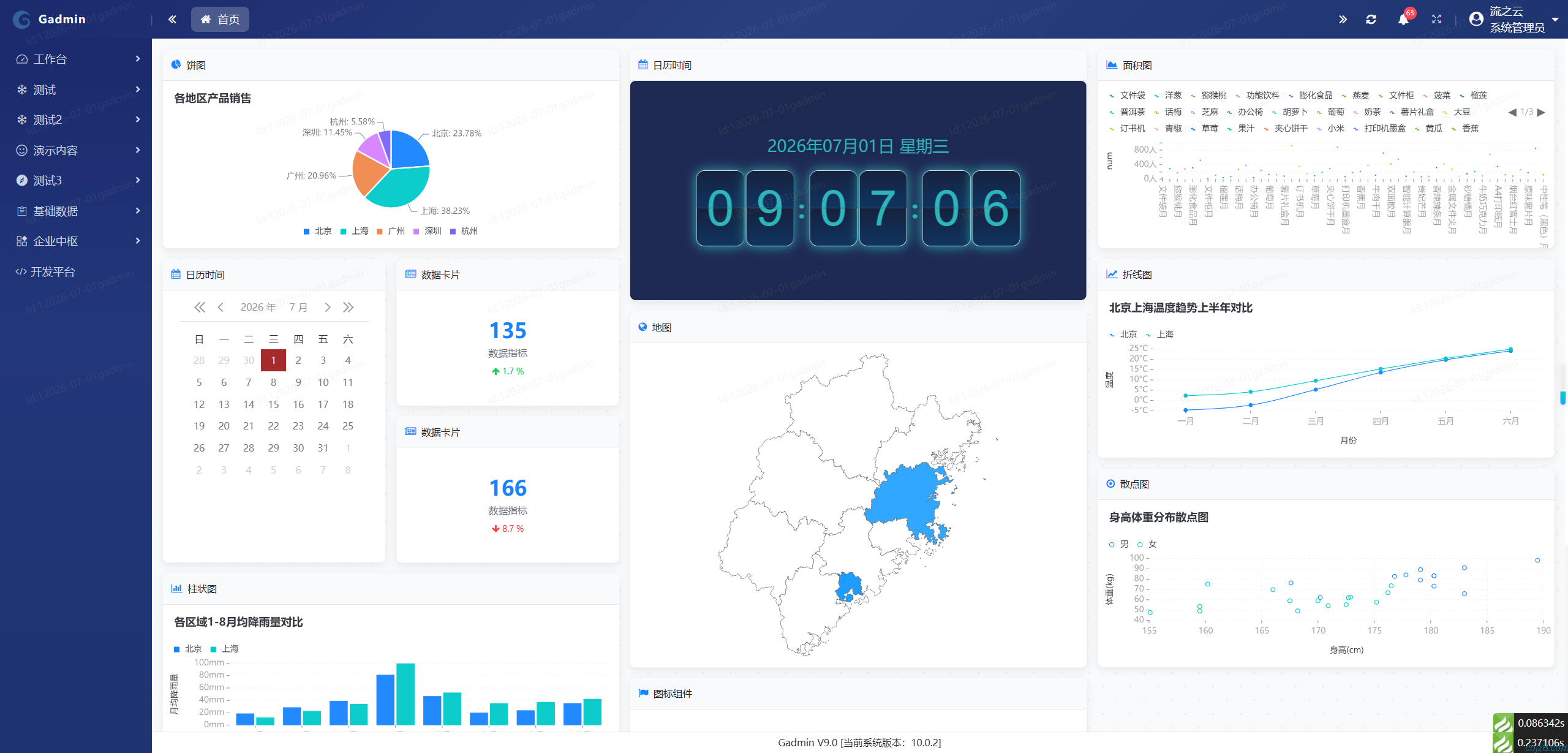Toggle 女 series in scatter chart legend
The height and width of the screenshot is (753, 1568).
tap(1147, 544)
